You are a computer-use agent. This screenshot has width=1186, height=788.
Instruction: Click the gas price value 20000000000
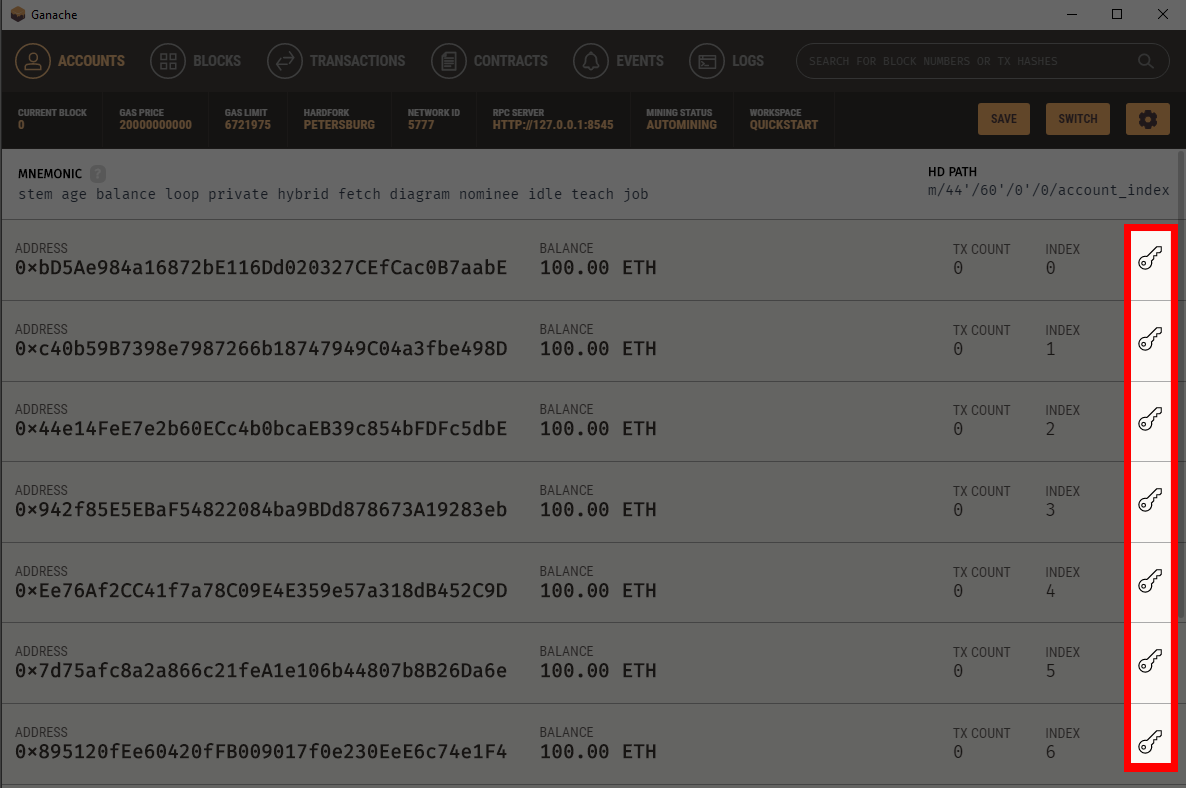155,125
